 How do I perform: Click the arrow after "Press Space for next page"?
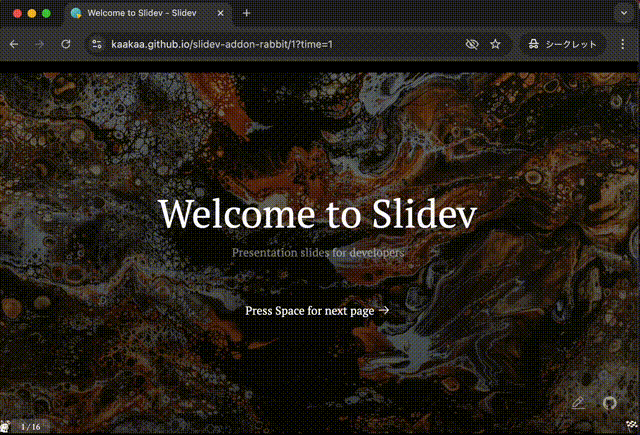pos(384,311)
